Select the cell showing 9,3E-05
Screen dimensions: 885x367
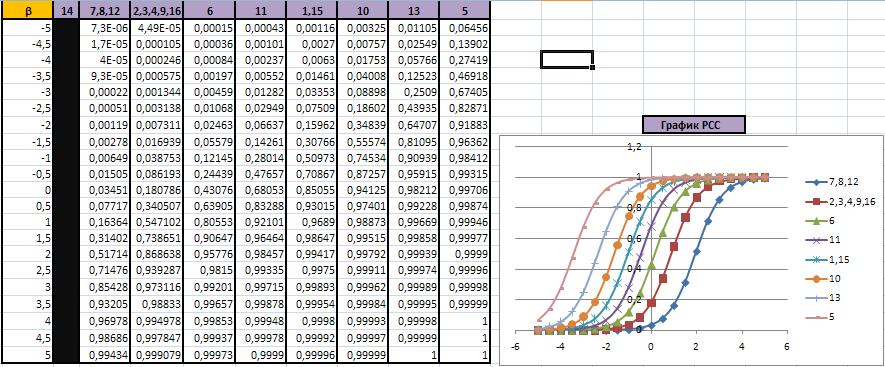pos(105,76)
